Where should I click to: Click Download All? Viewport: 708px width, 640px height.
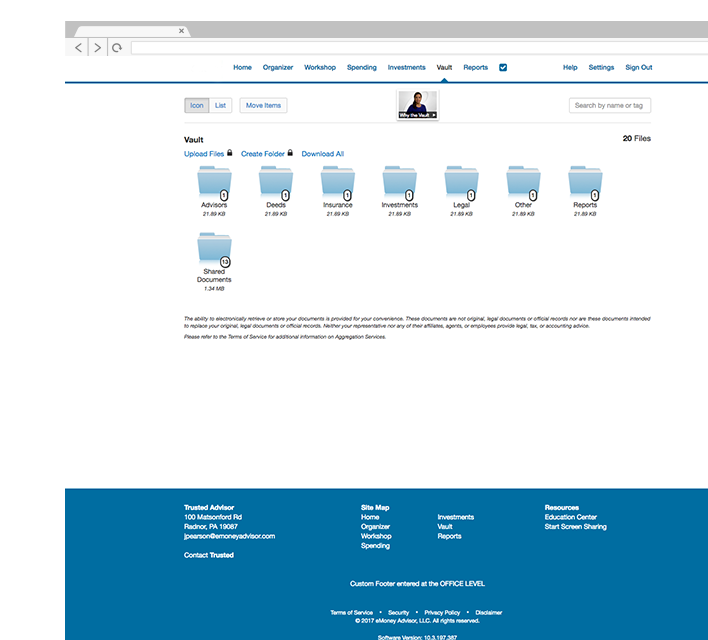click(x=323, y=154)
